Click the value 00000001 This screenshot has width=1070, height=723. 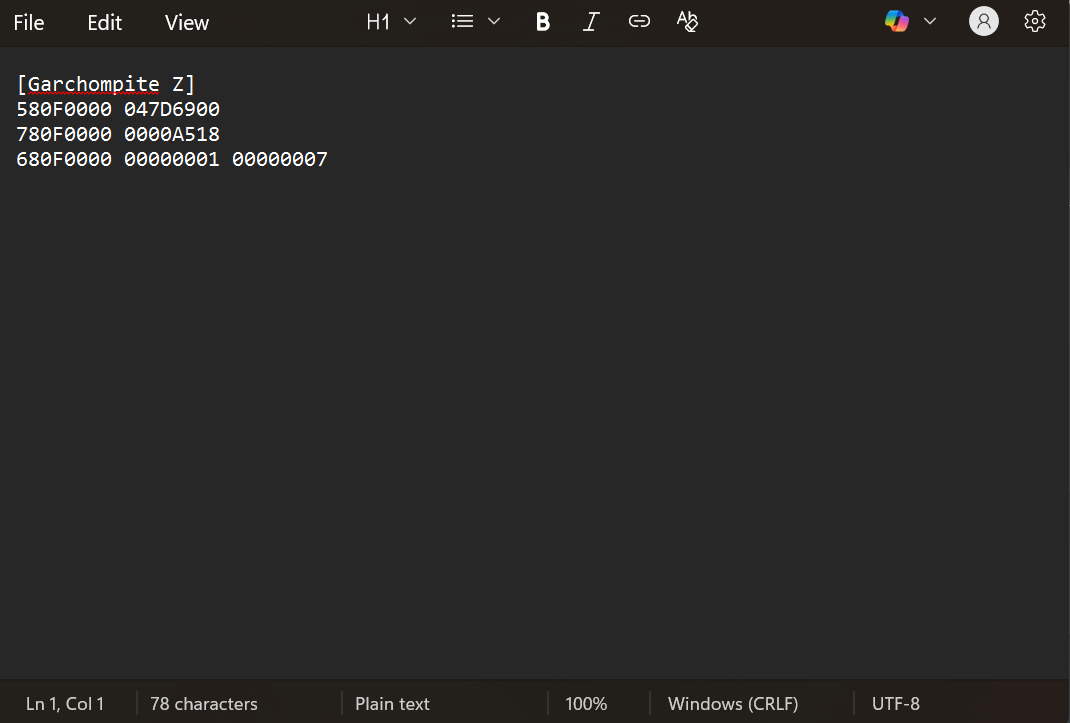(x=172, y=160)
